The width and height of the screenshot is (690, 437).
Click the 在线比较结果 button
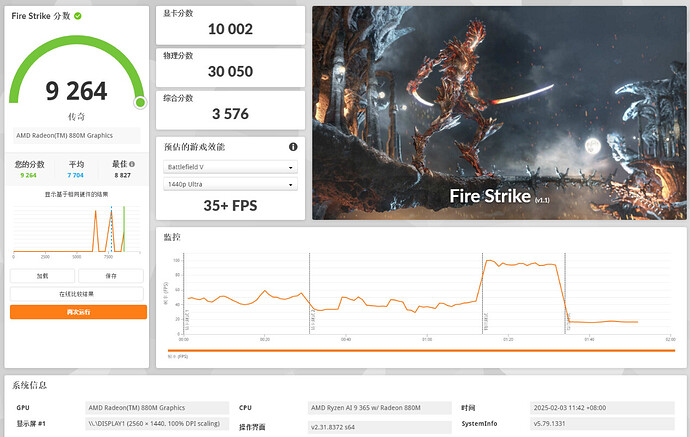coord(77,294)
